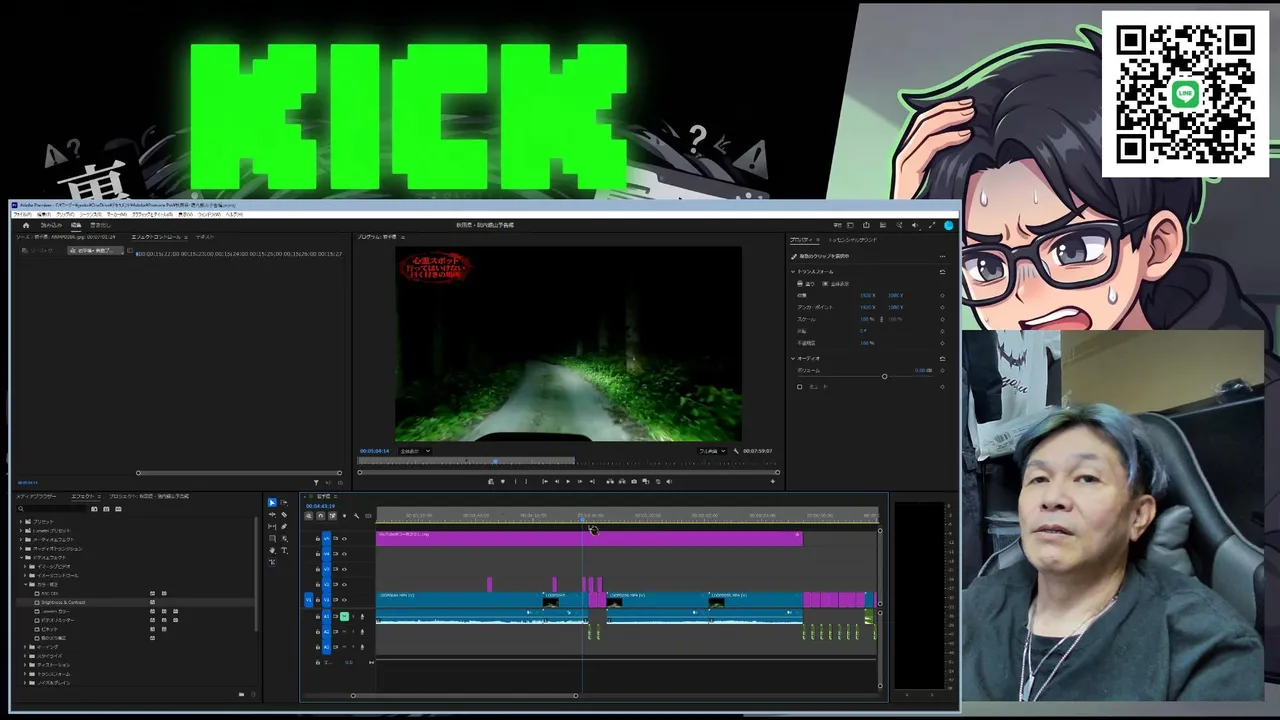Click the Quick Export share icon
The width and height of the screenshot is (1280, 720).
click(x=866, y=225)
